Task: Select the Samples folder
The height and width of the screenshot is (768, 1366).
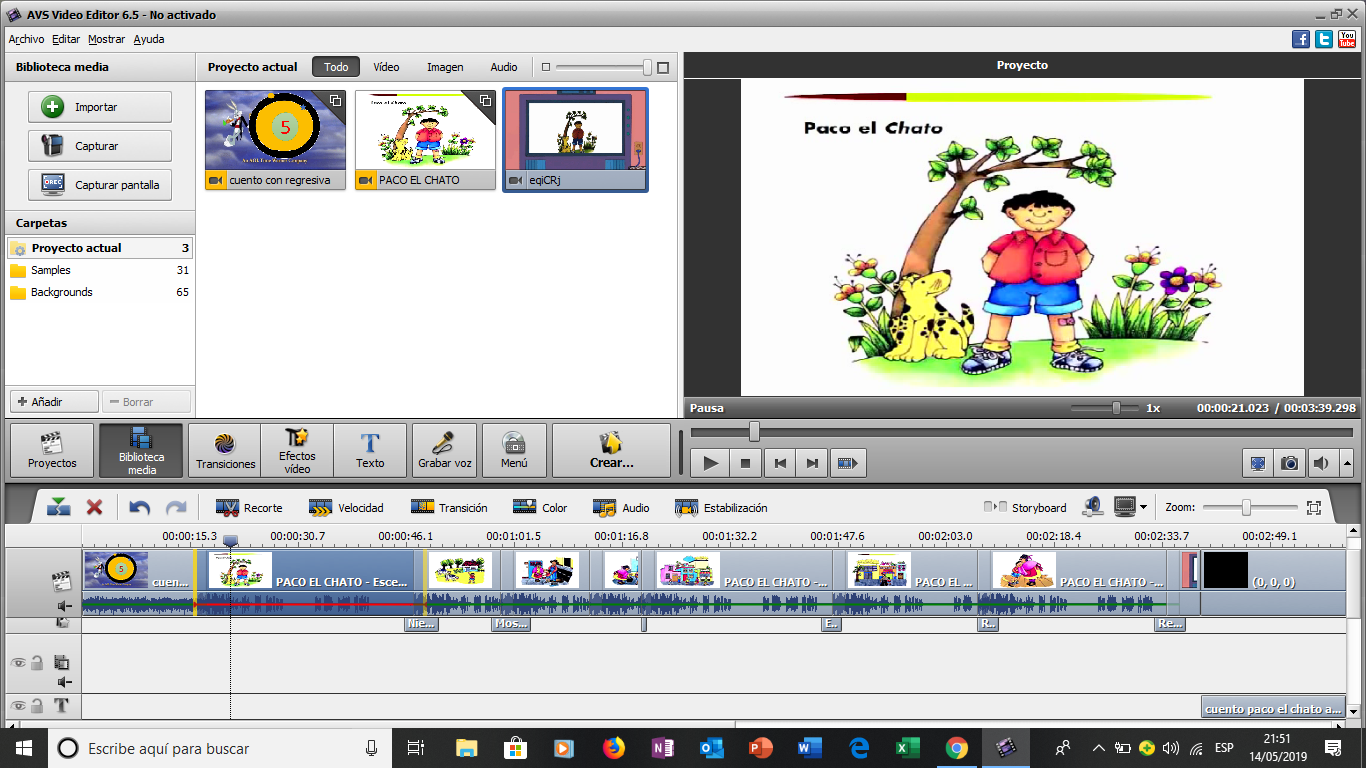Action: [x=99, y=270]
